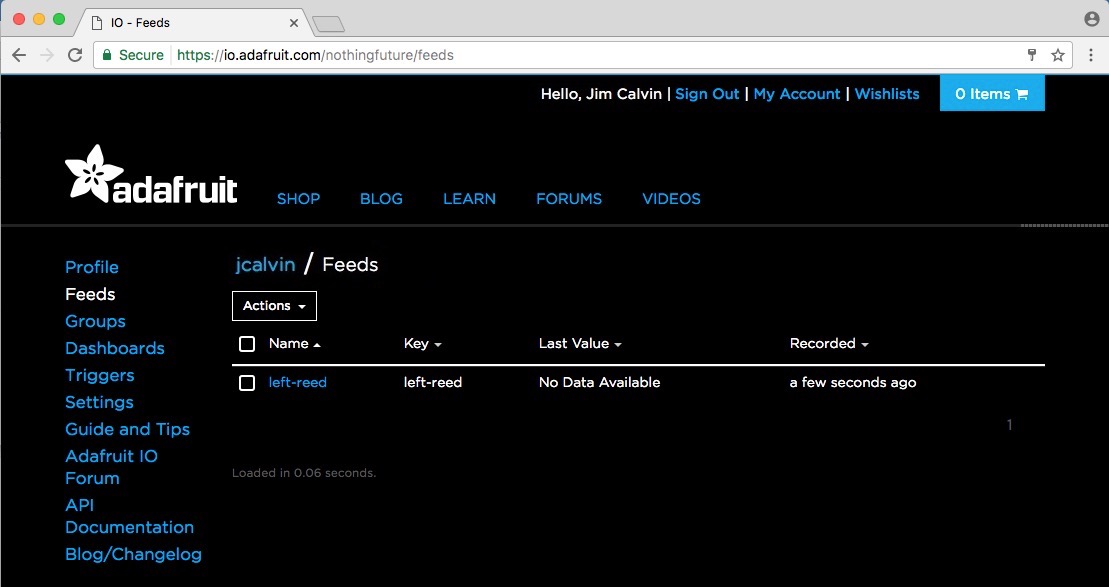Bookmark page with the star icon
This screenshot has width=1109, height=587.
(1057, 55)
